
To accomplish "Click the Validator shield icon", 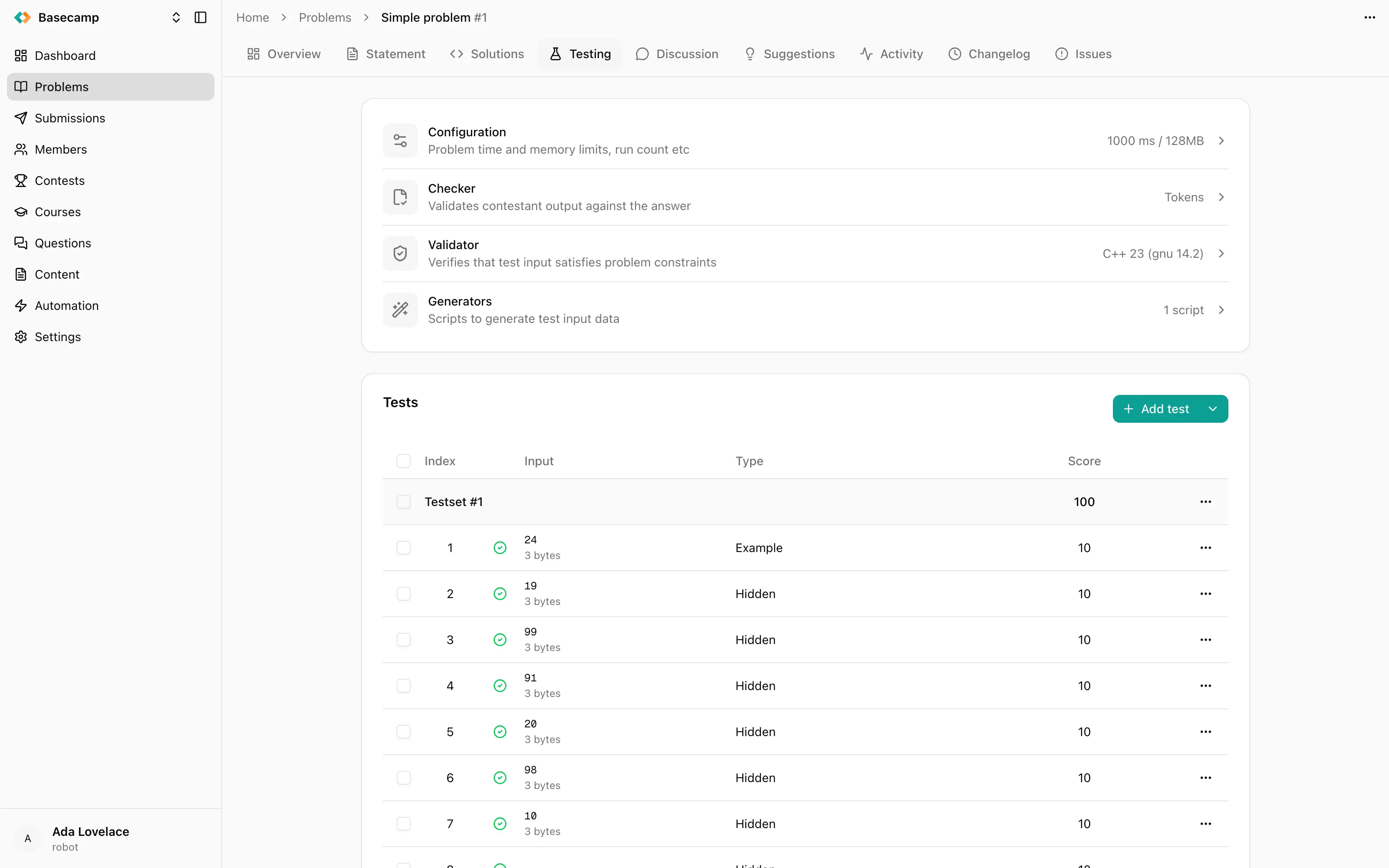I will 400,253.
